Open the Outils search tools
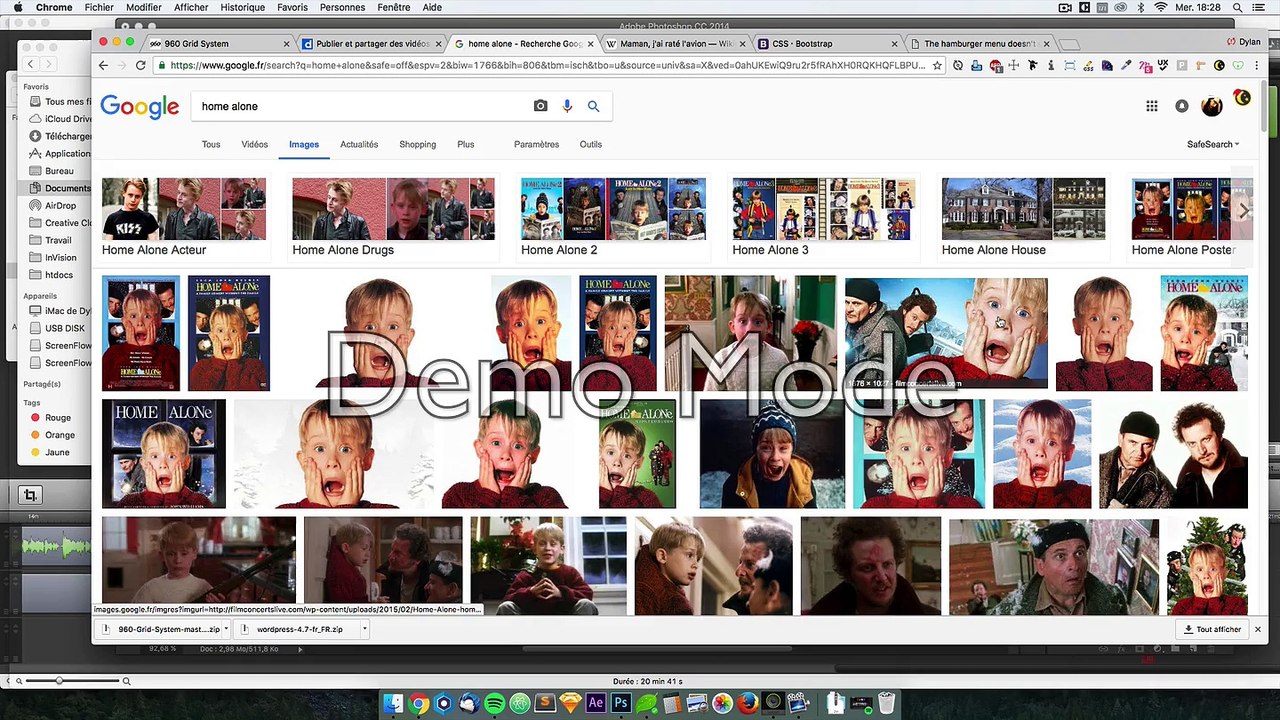 click(x=591, y=144)
